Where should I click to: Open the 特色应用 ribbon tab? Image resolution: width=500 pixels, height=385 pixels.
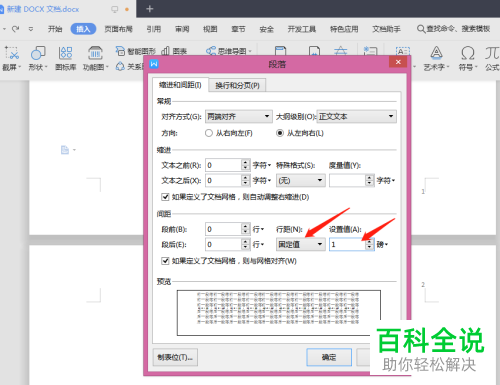click(344, 29)
